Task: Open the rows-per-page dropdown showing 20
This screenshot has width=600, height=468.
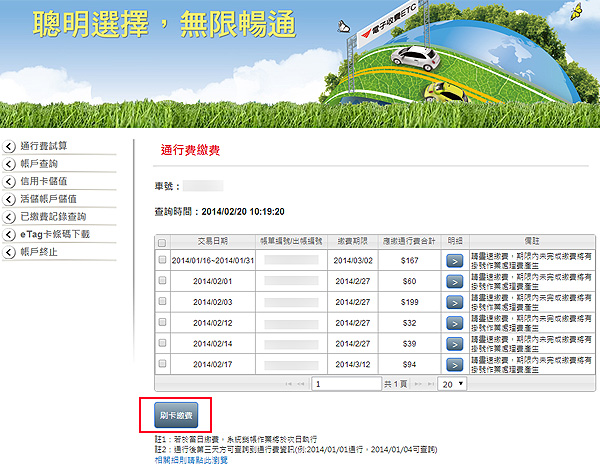Action: tap(453, 384)
